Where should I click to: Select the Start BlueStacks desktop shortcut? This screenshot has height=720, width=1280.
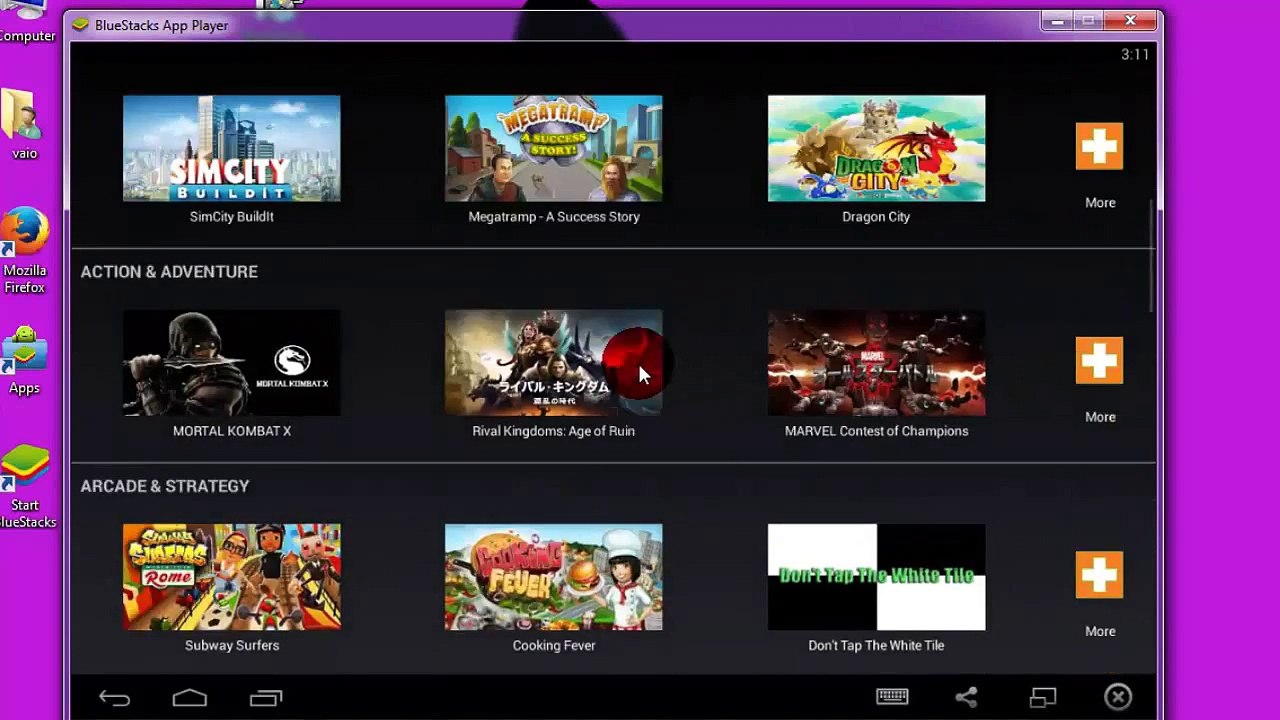click(26, 487)
